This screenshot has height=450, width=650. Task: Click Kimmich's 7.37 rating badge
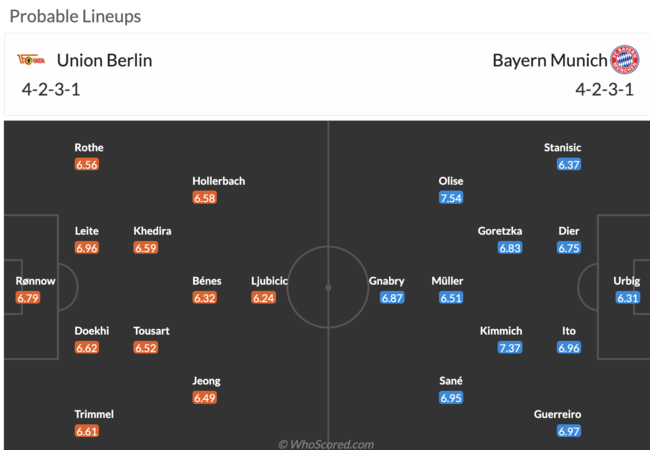tap(510, 348)
